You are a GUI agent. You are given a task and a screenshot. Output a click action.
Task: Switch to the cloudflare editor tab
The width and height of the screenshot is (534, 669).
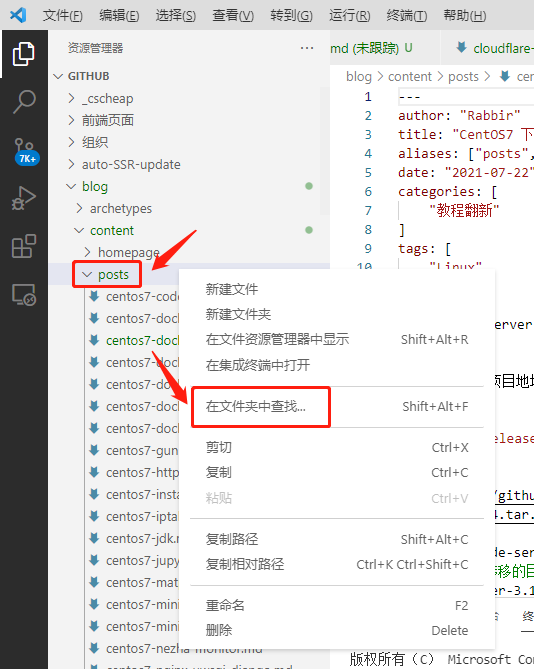tap(495, 48)
